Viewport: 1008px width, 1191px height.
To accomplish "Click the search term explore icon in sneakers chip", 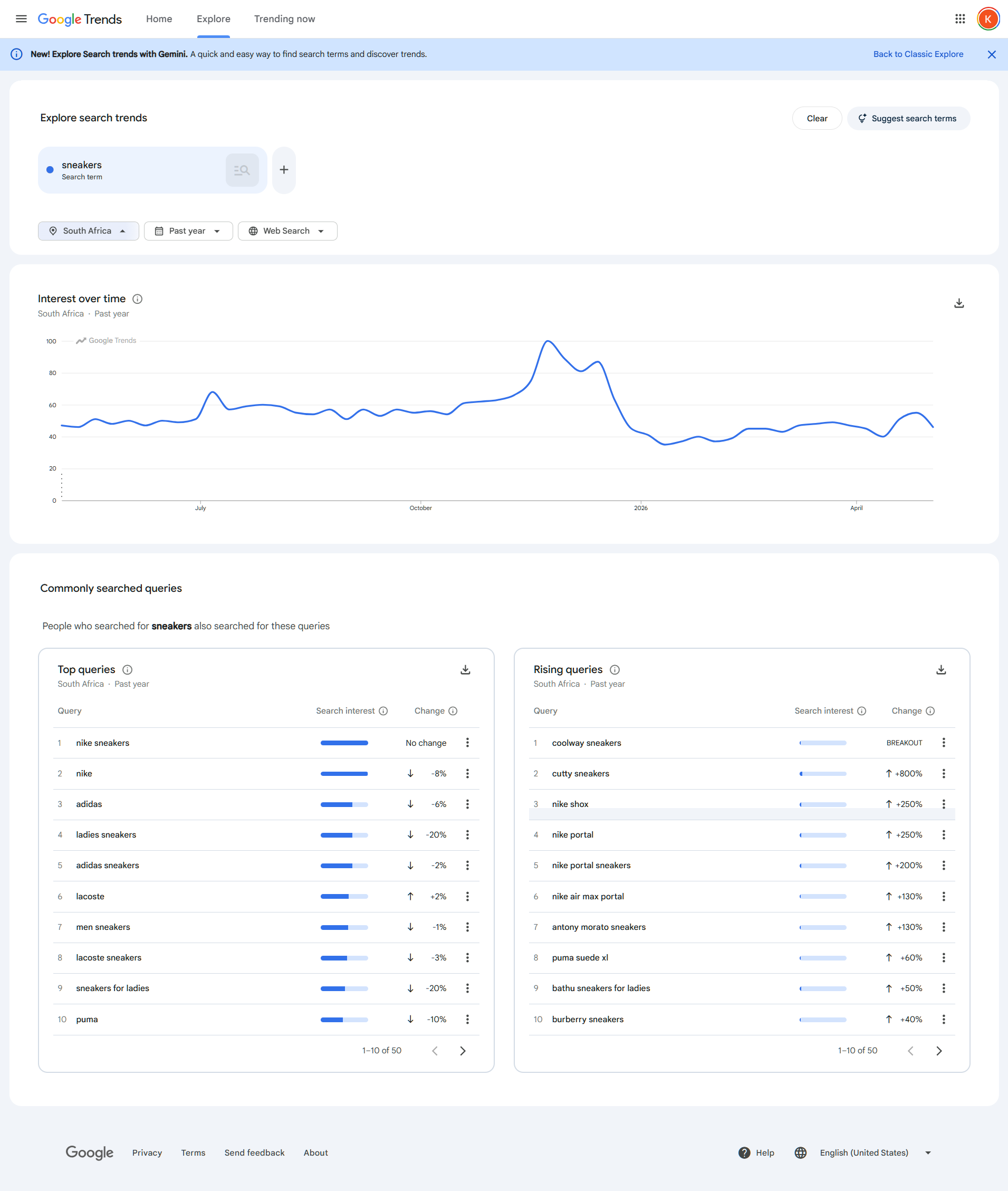I will [242, 170].
